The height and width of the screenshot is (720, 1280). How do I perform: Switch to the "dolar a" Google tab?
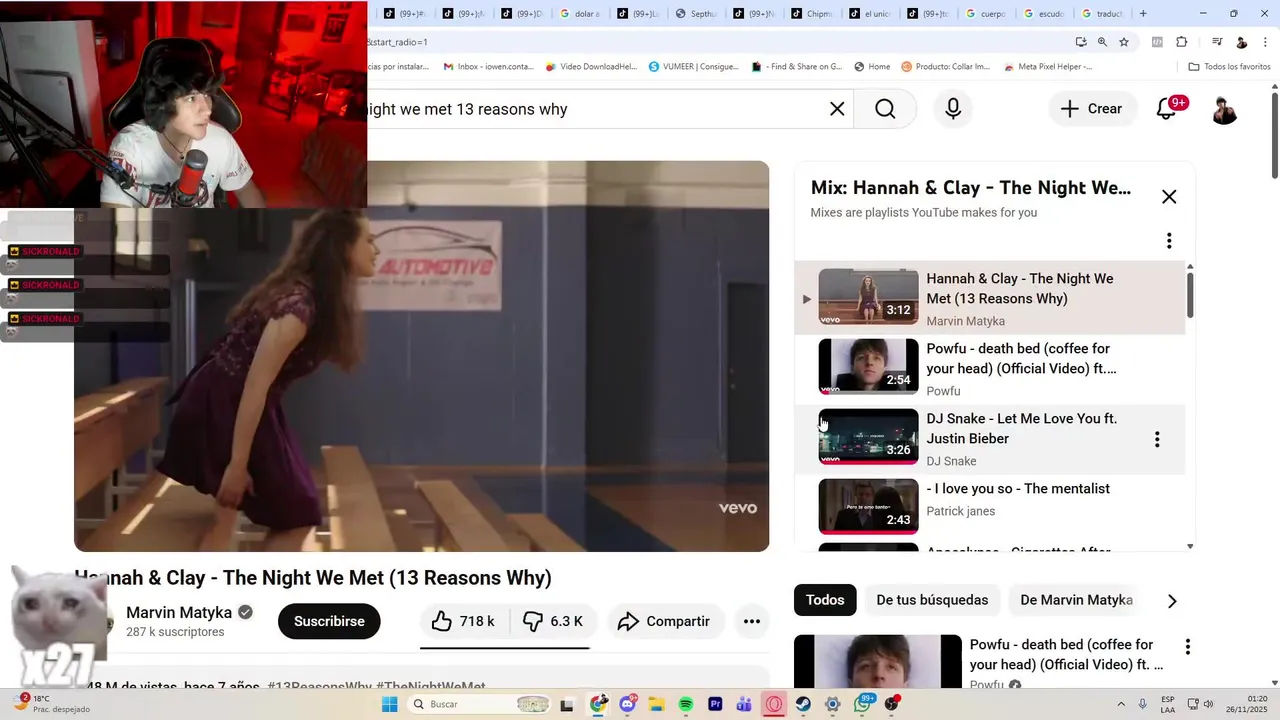[579, 14]
